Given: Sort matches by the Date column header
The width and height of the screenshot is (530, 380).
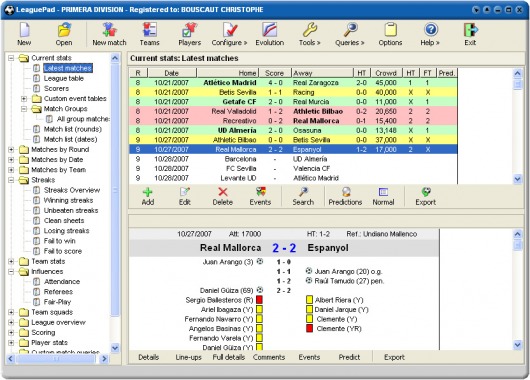Looking at the screenshot, I should [x=172, y=73].
